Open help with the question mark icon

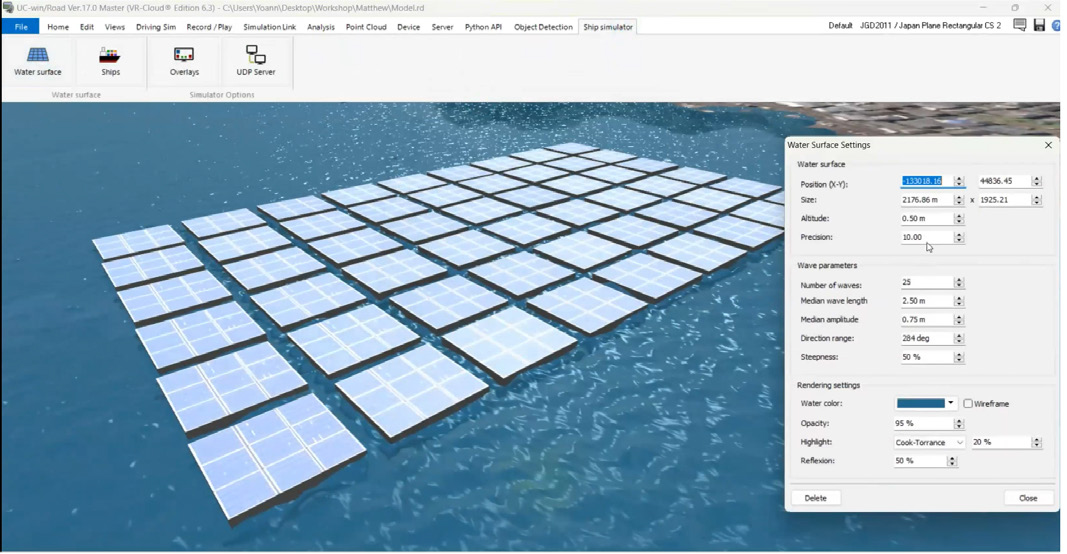[x=1057, y=26]
